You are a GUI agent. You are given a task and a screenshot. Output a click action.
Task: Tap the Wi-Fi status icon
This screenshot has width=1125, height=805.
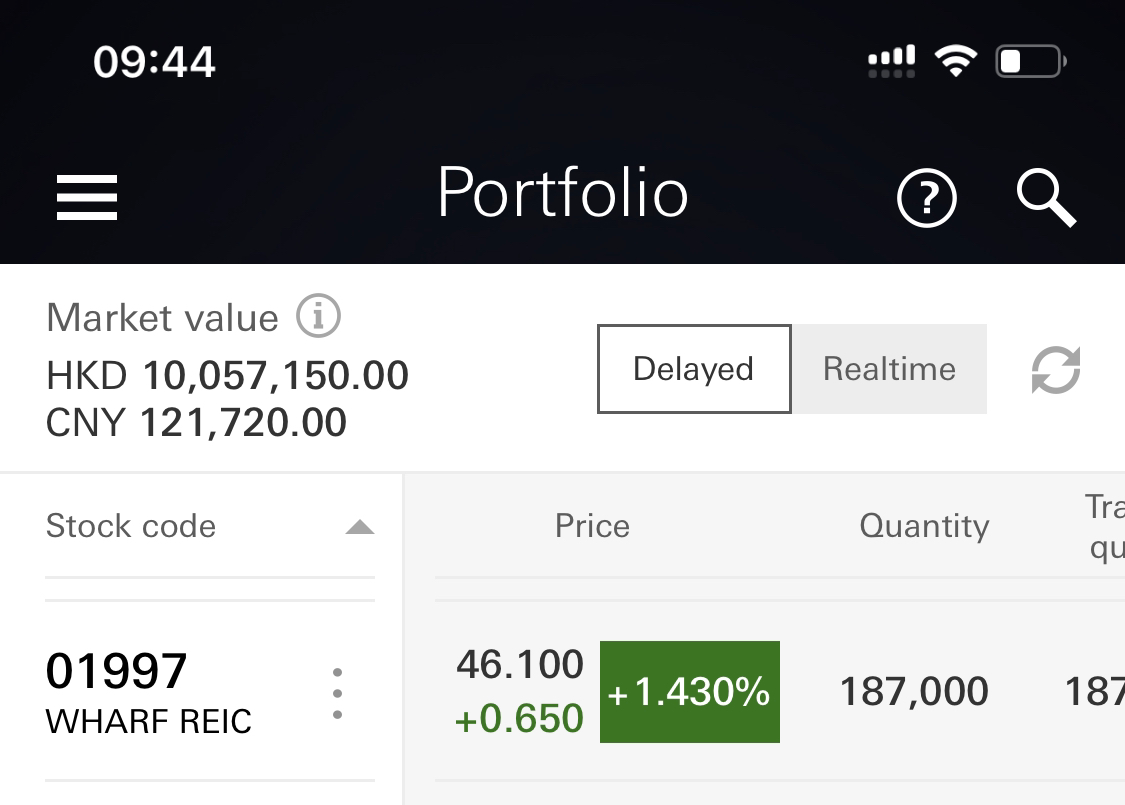(955, 61)
